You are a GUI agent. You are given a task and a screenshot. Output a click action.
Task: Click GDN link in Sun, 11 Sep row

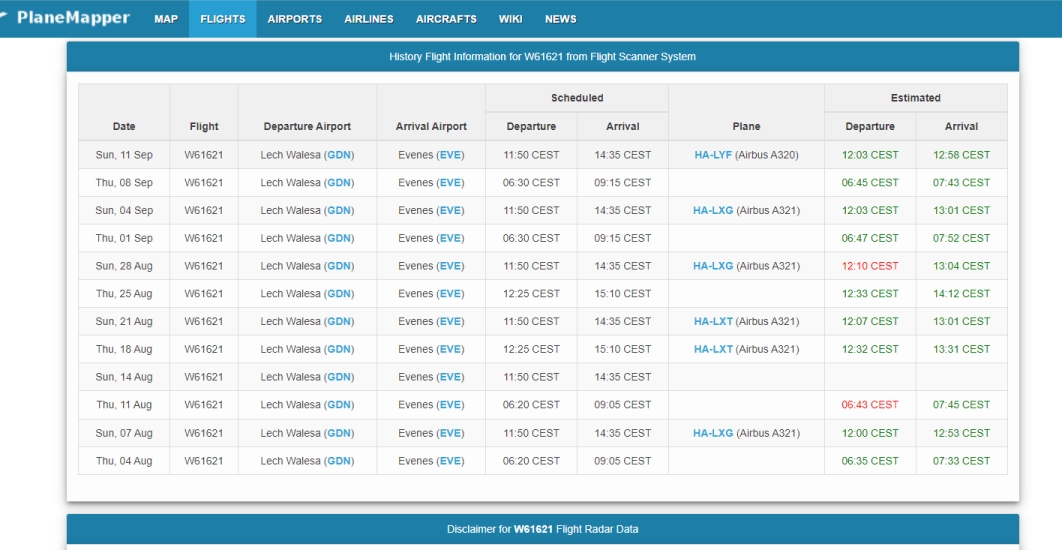click(x=339, y=155)
